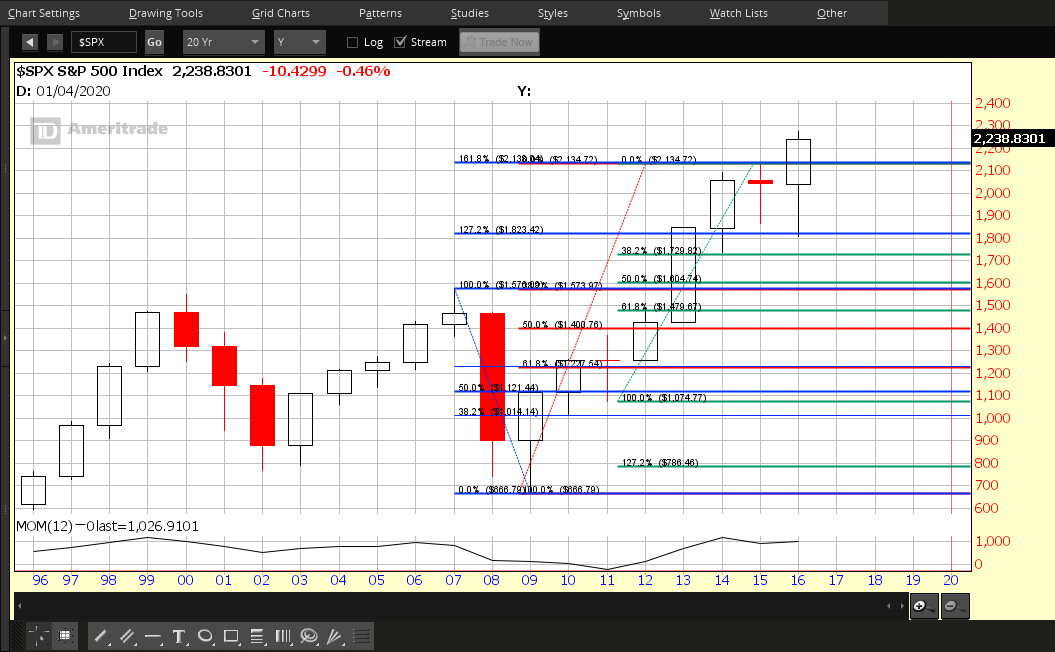Click the 2008 red yearly candle
The width and height of the screenshot is (1055, 652).
click(492, 377)
